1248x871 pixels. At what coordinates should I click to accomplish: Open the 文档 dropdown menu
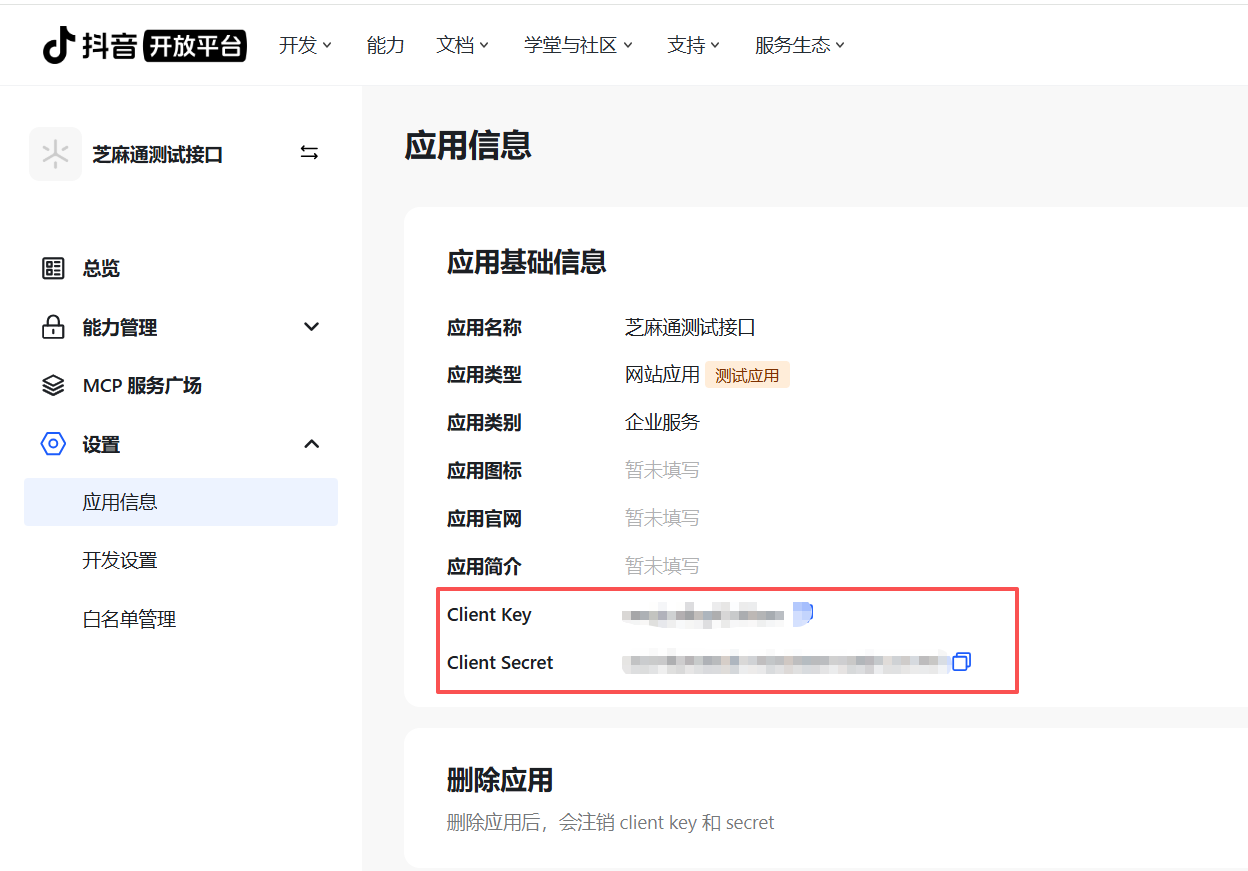(x=462, y=45)
